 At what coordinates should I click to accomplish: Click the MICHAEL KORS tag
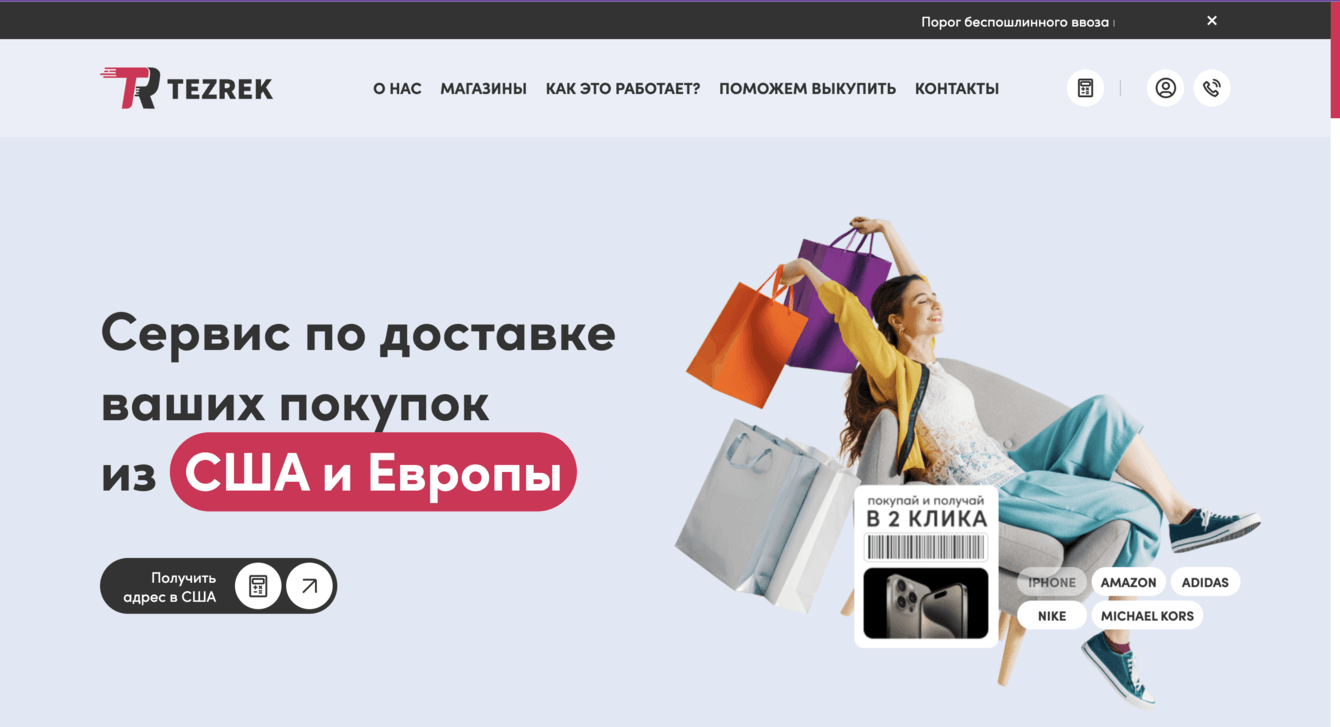[x=1147, y=616]
